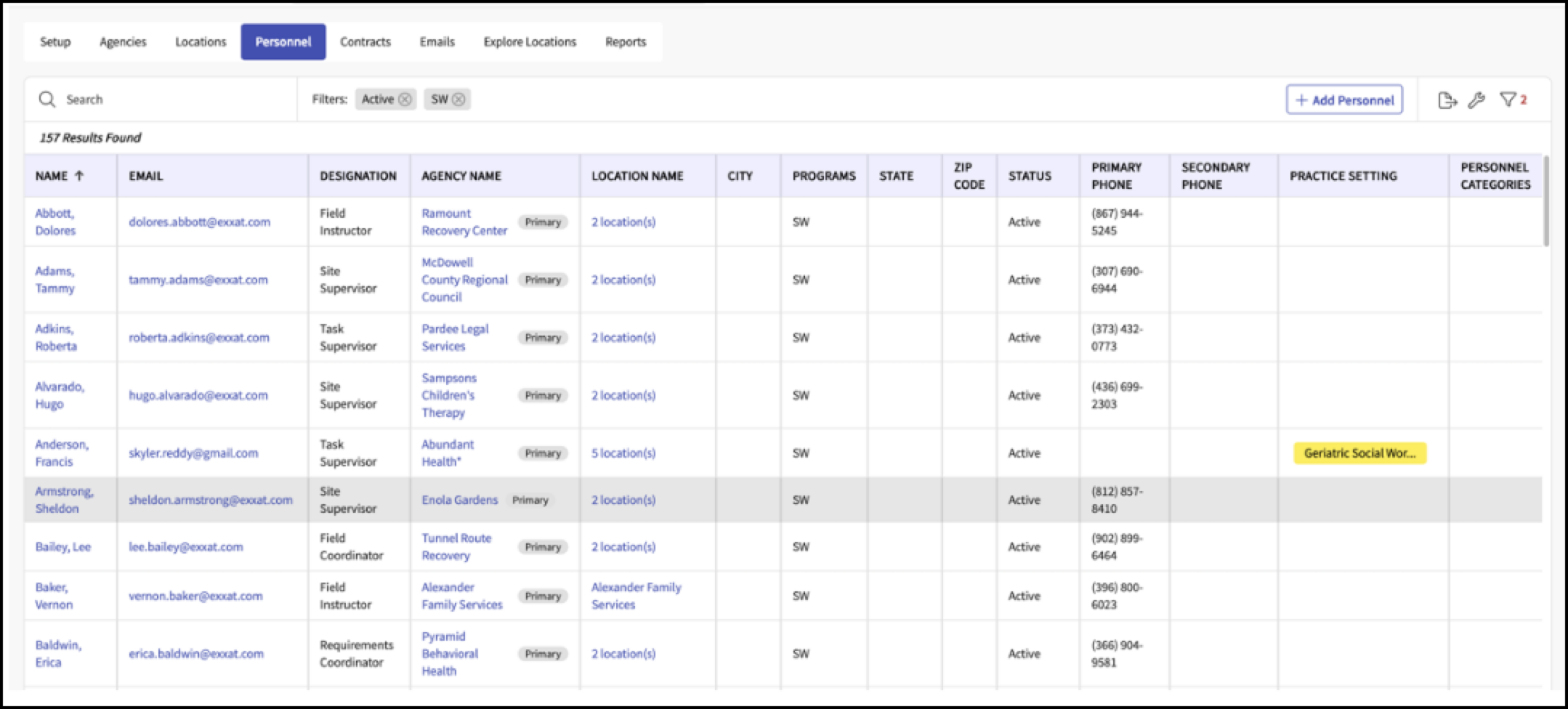
Task: Expand 2 location(s) for Bailey, Lee
Action: [x=623, y=547]
